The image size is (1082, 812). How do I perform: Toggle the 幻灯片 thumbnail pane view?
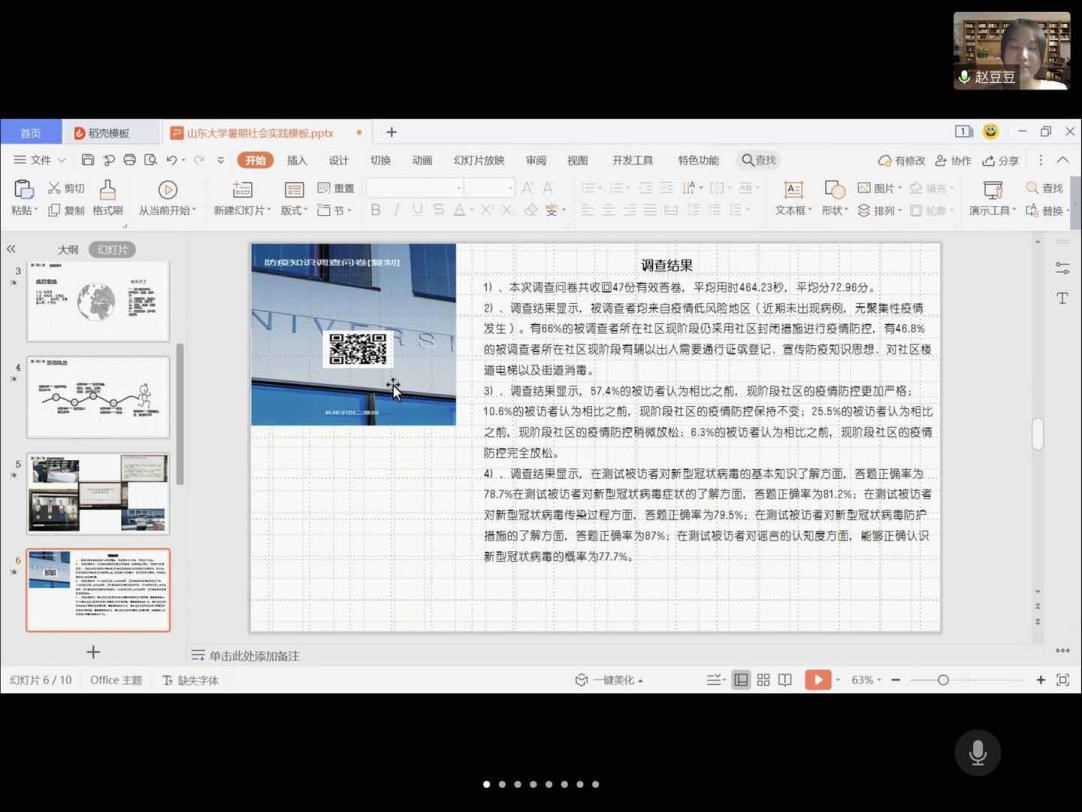click(x=112, y=250)
